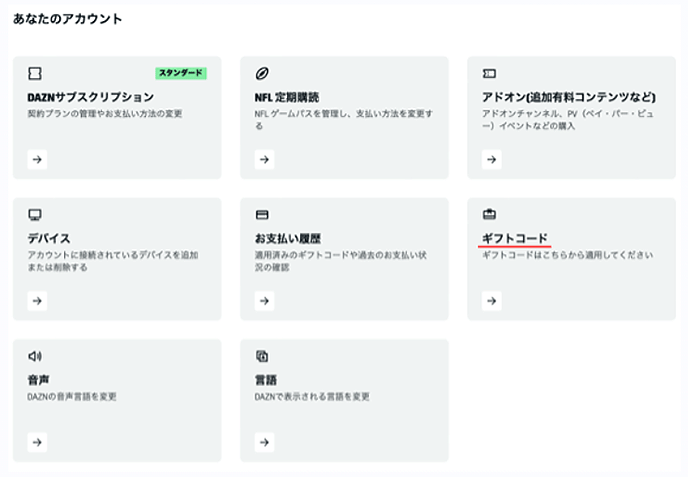This screenshot has width=688, height=477.
Task: Click text 適用済みのギフトコードや過去のお支払い状況
Action: pos(340,261)
